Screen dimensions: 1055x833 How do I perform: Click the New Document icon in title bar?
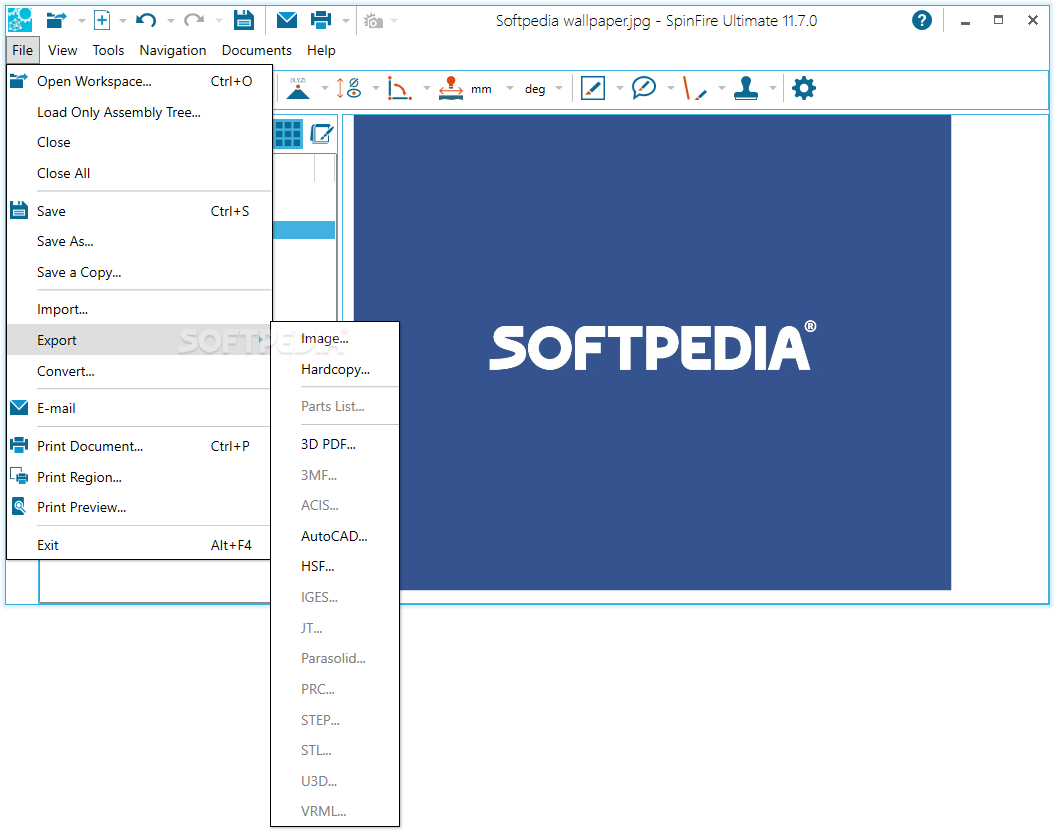pyautogui.click(x=102, y=20)
